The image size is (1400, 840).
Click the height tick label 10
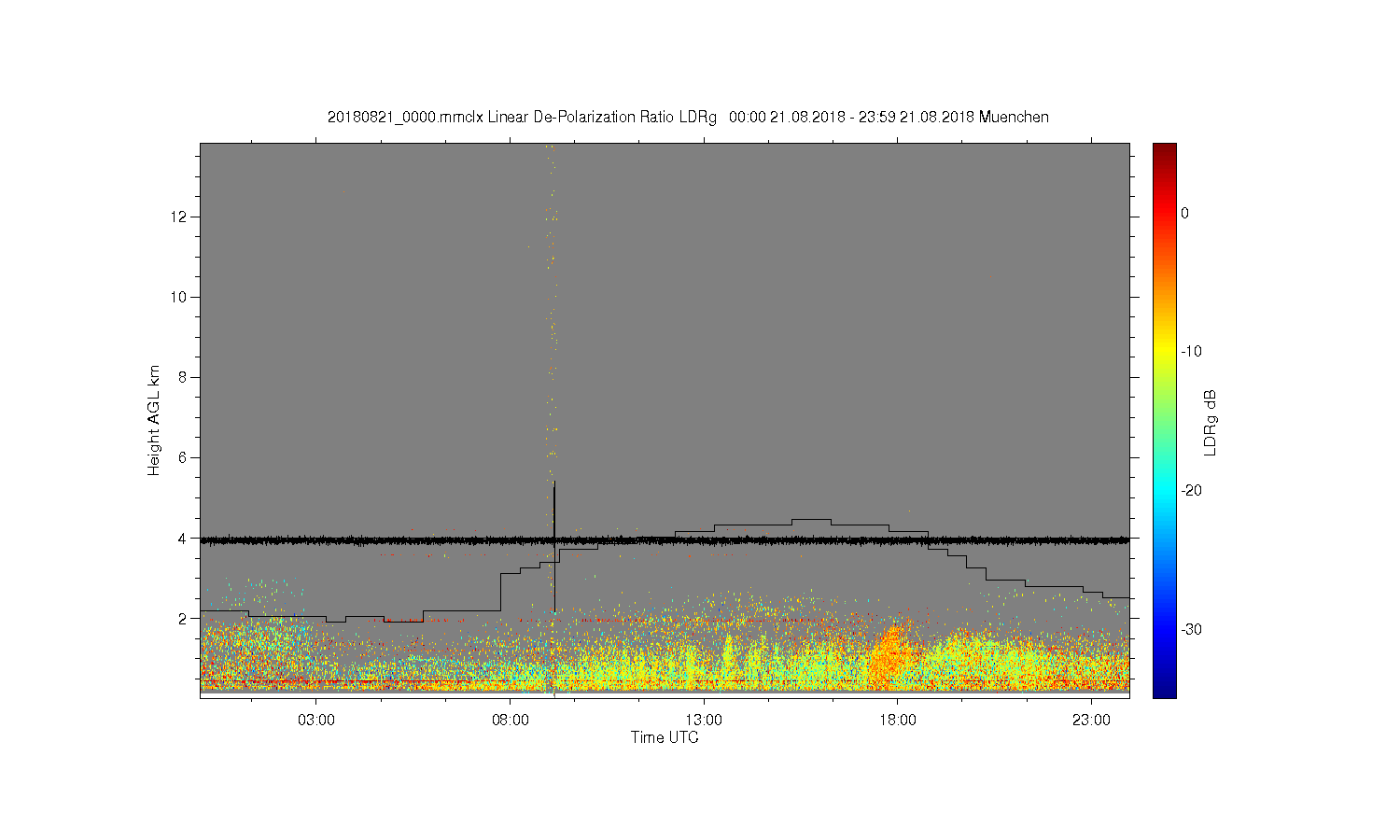180,297
